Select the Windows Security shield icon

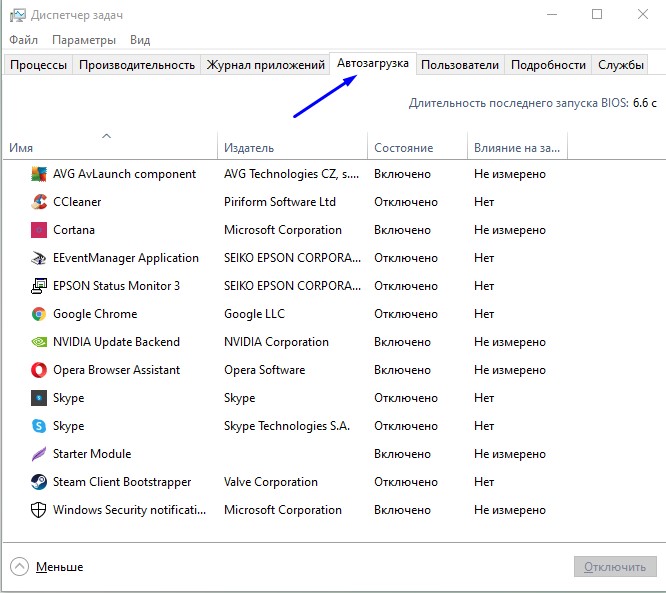[39, 510]
